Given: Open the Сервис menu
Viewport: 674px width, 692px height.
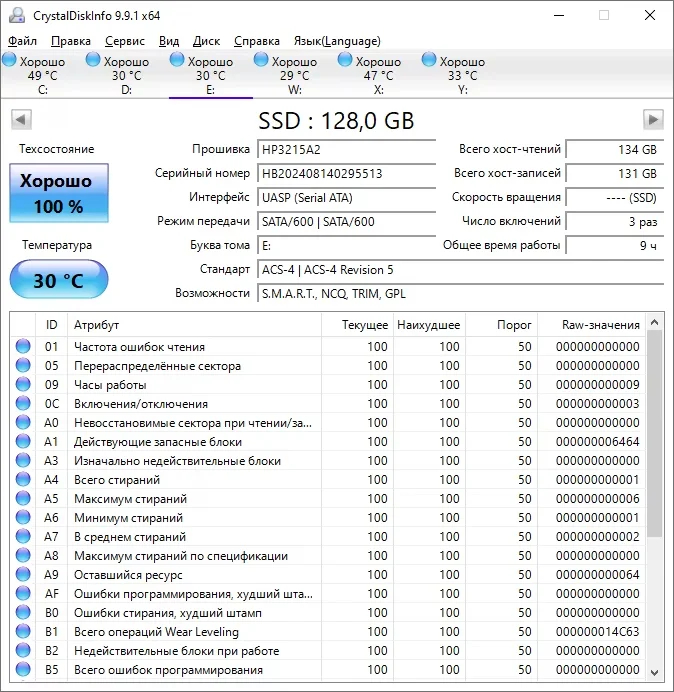Looking at the screenshot, I should click(x=124, y=41).
